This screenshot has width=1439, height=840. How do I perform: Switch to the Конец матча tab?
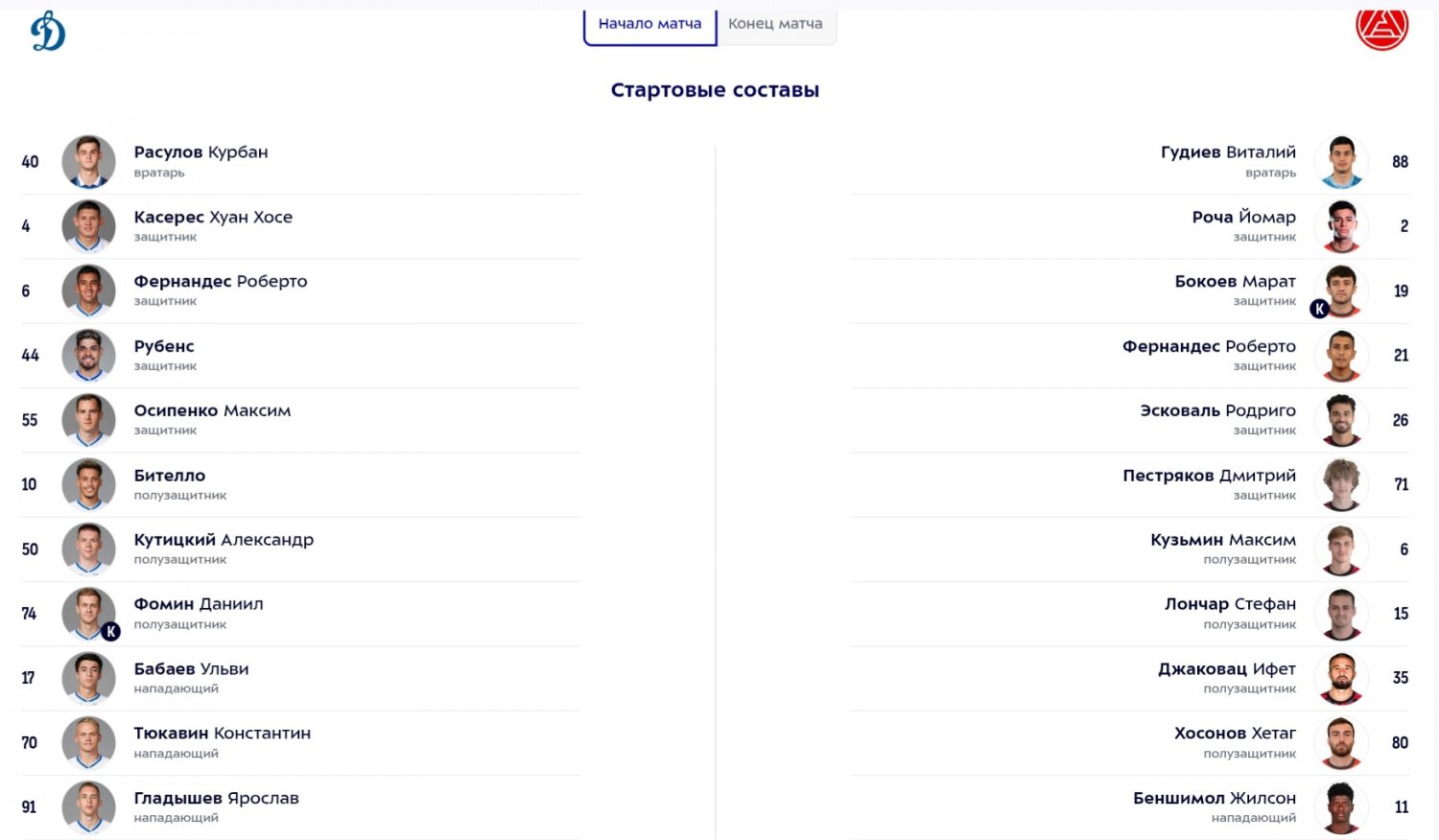[x=775, y=24]
